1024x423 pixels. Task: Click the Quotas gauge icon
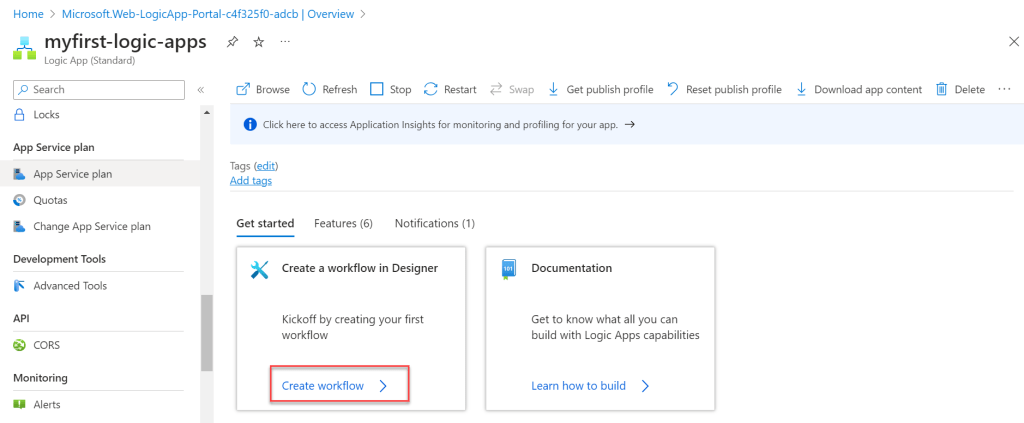click(x=20, y=200)
